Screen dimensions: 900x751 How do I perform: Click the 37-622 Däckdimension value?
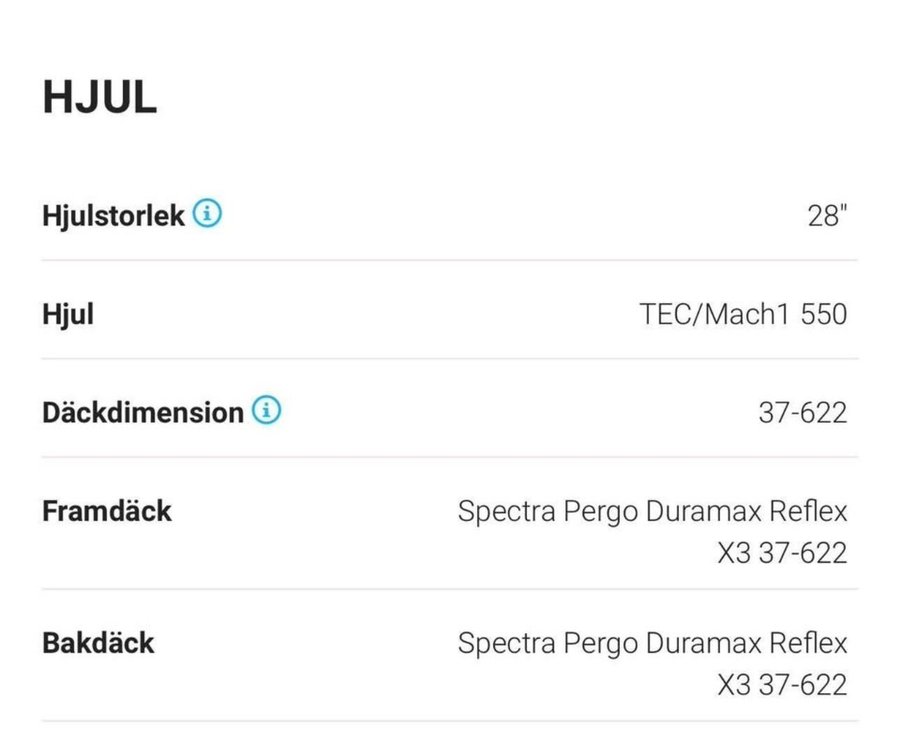click(x=802, y=412)
